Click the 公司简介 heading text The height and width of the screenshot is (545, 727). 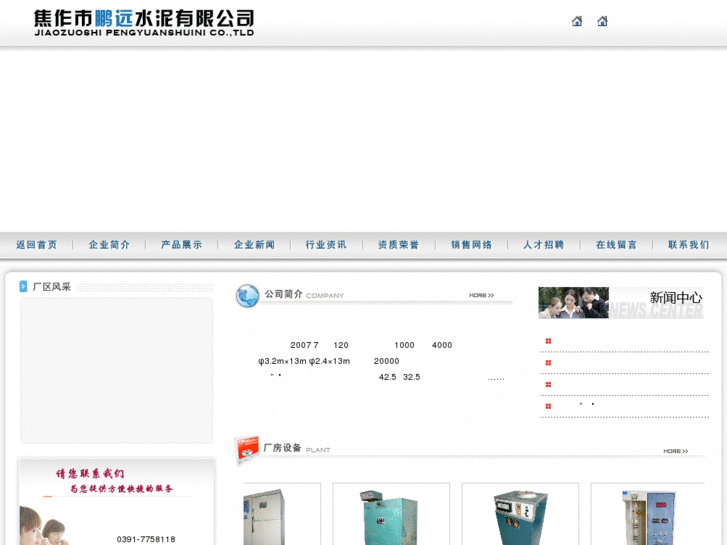pyautogui.click(x=283, y=294)
